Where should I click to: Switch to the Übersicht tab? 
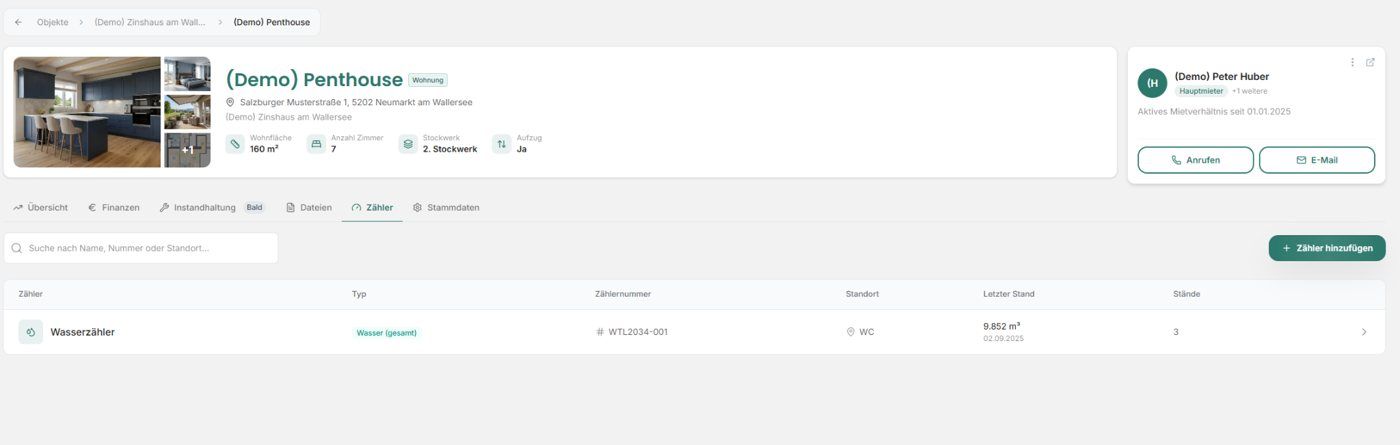tap(41, 208)
